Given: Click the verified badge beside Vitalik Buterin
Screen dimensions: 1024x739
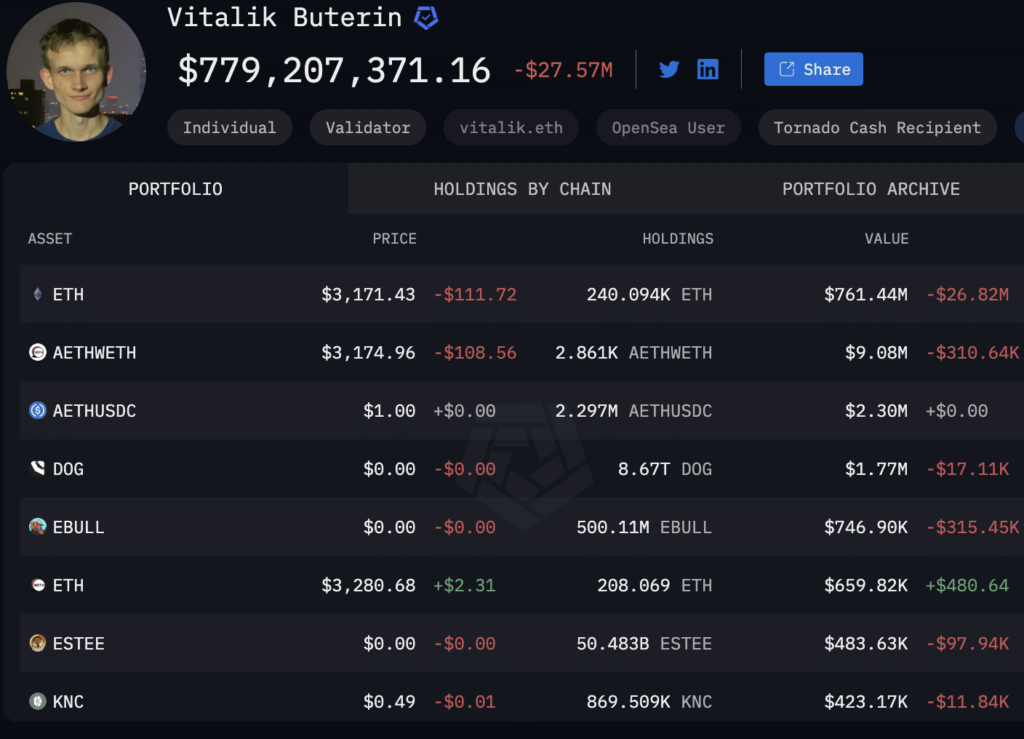Looking at the screenshot, I should point(426,17).
